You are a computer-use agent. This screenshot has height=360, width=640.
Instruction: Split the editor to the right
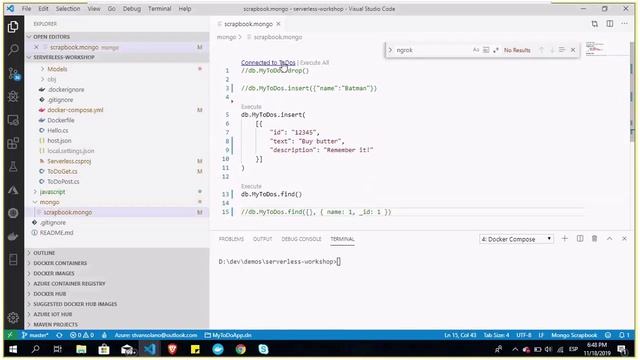coord(609,24)
